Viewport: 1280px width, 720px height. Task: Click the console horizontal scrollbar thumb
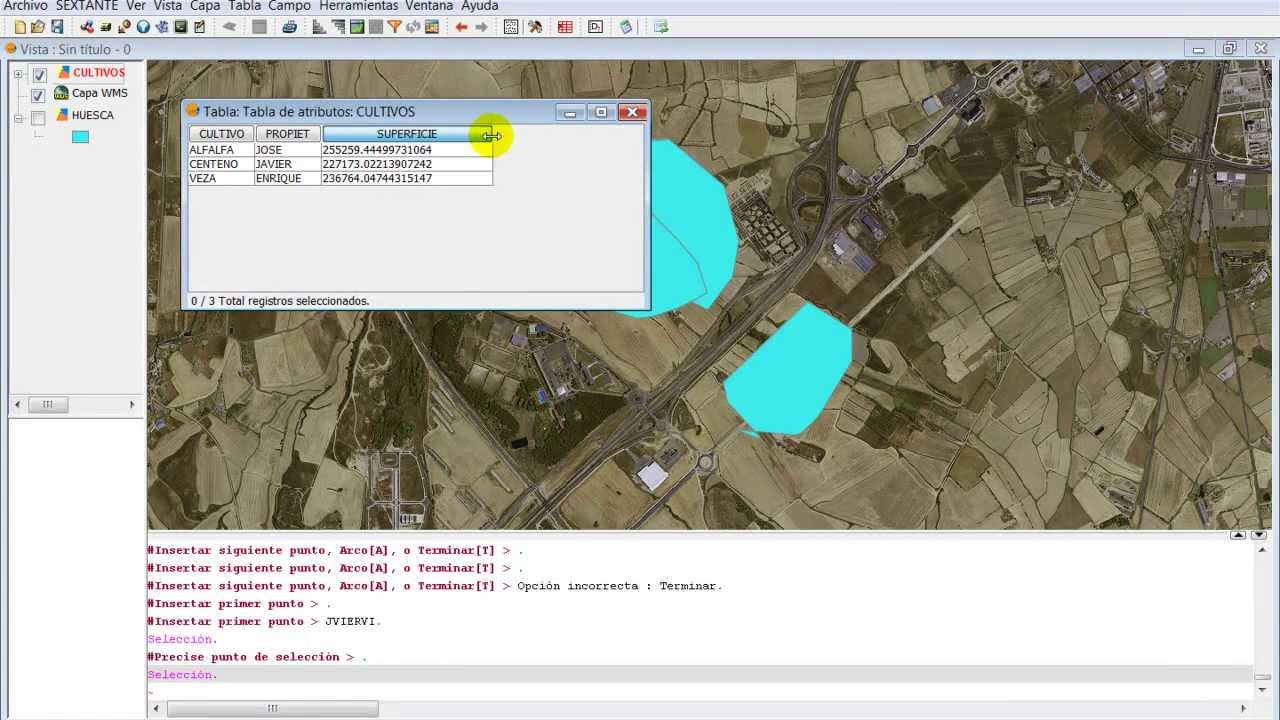coord(271,708)
